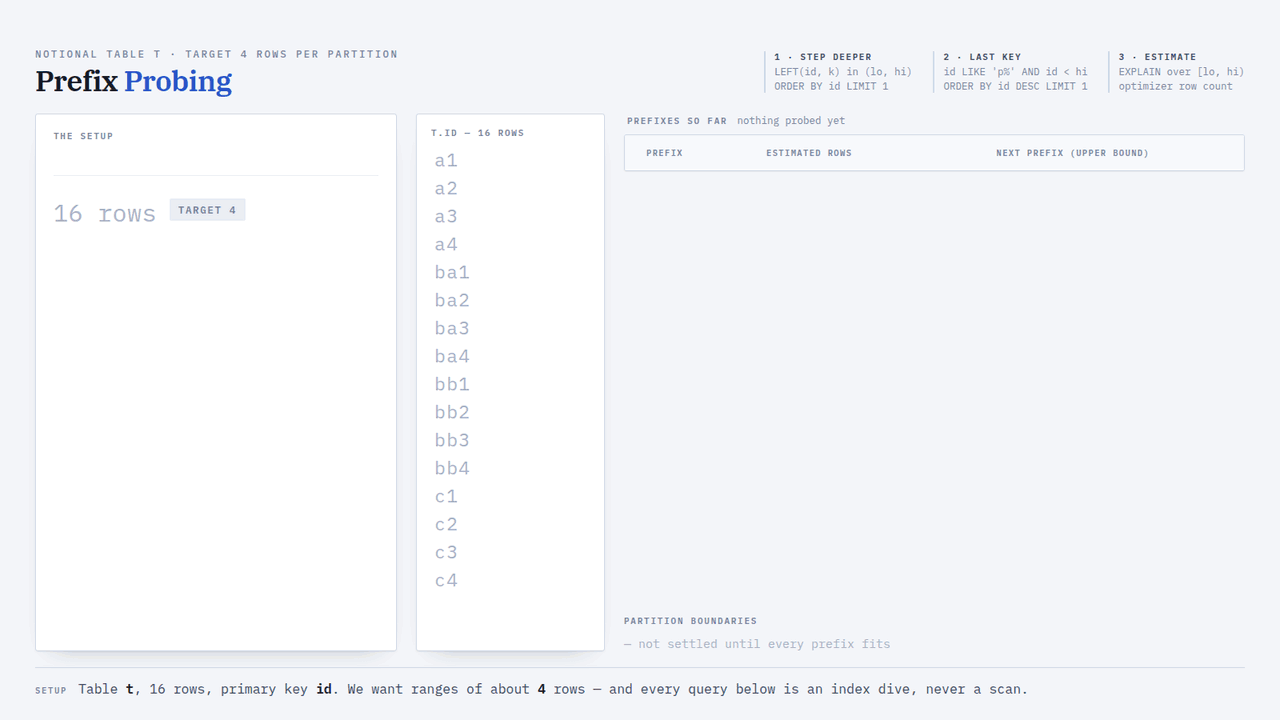
Task: Select row a2 in the id list
Action: pos(446,188)
